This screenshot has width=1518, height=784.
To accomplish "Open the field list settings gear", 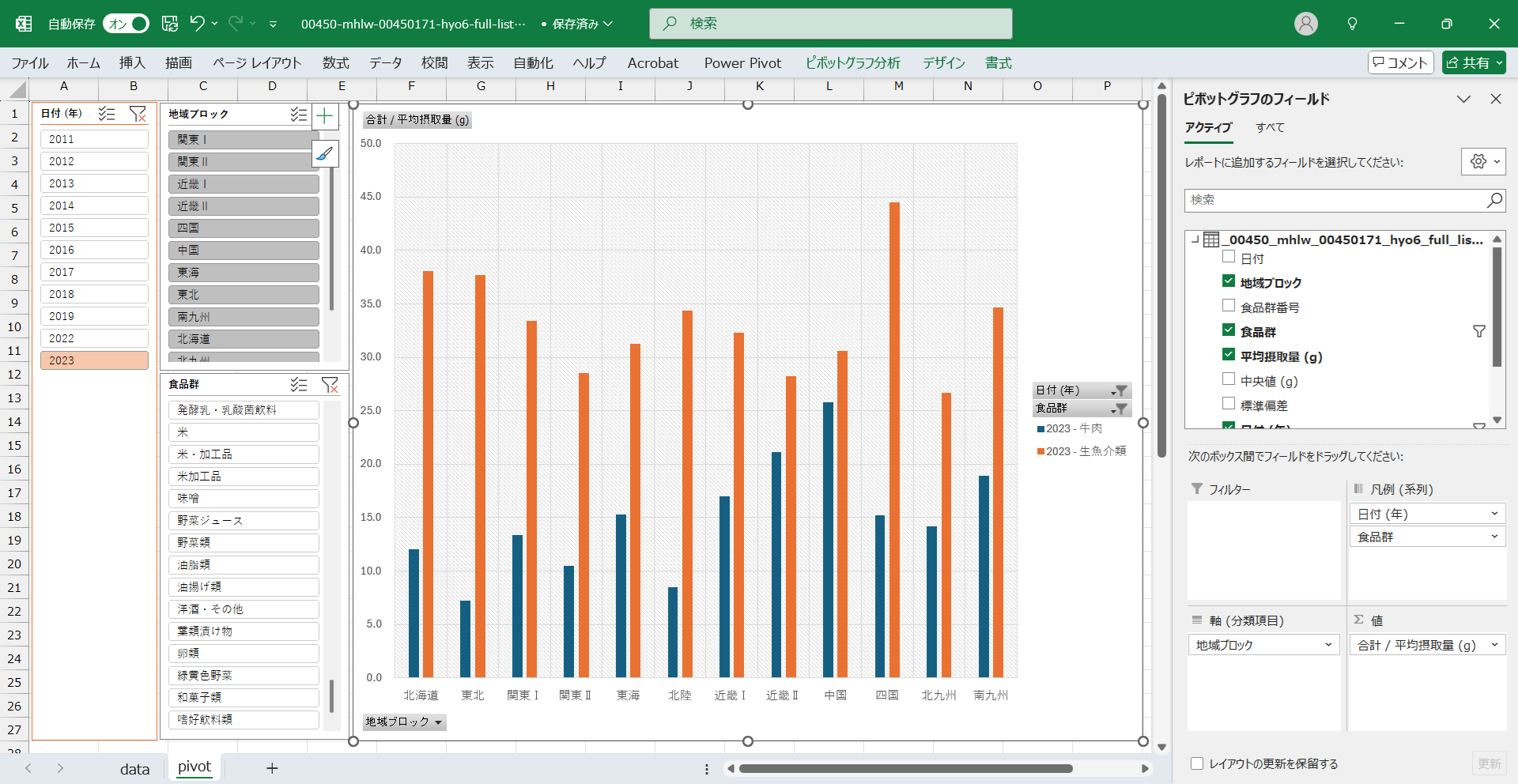I will tap(1478, 161).
